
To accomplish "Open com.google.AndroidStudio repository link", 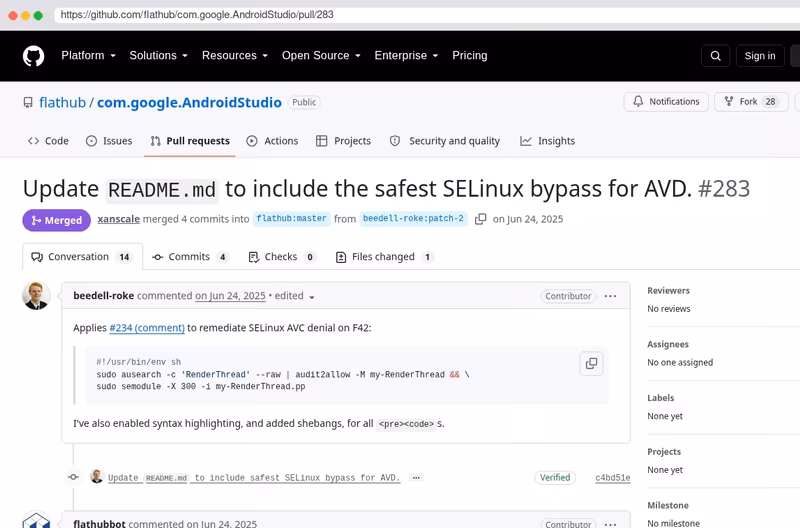I will point(189,103).
